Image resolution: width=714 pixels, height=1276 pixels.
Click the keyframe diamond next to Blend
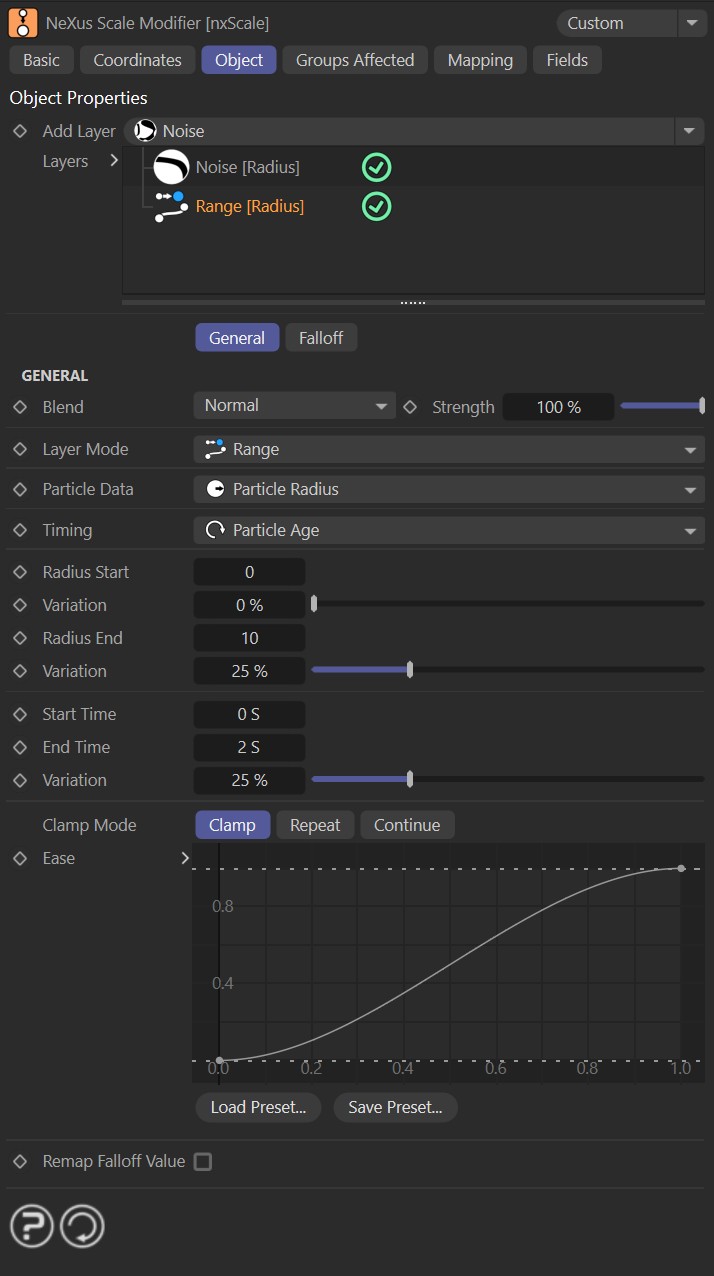pyautogui.click(x=19, y=407)
